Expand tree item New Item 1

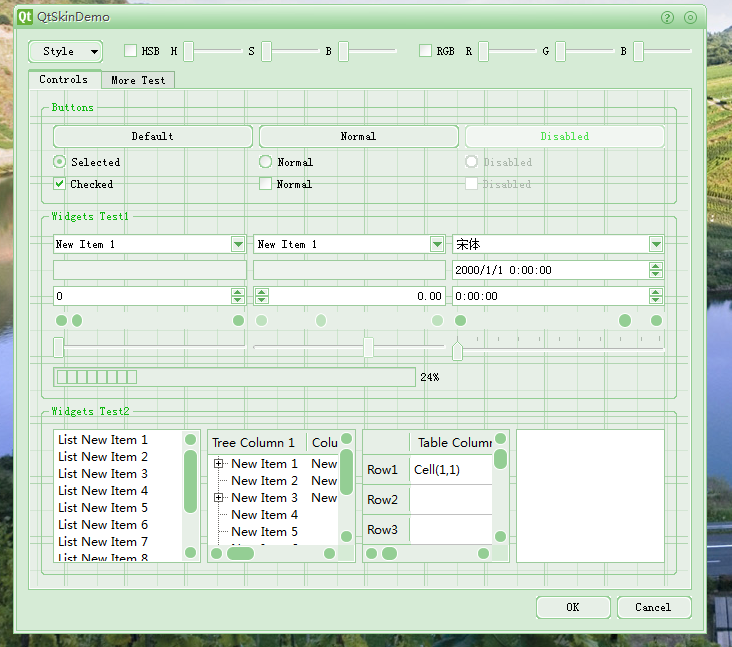(x=218, y=464)
